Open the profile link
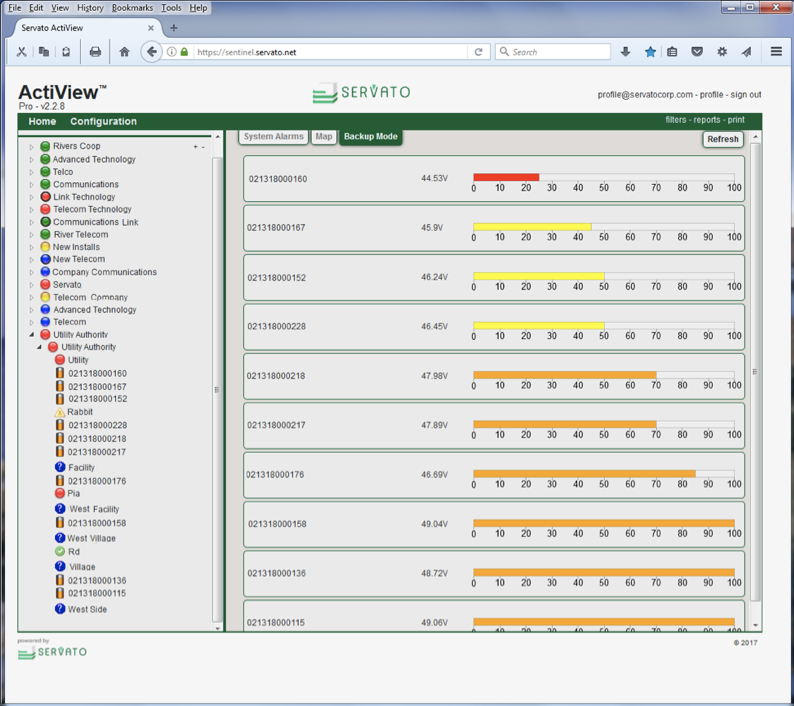794x706 pixels. pos(711,95)
